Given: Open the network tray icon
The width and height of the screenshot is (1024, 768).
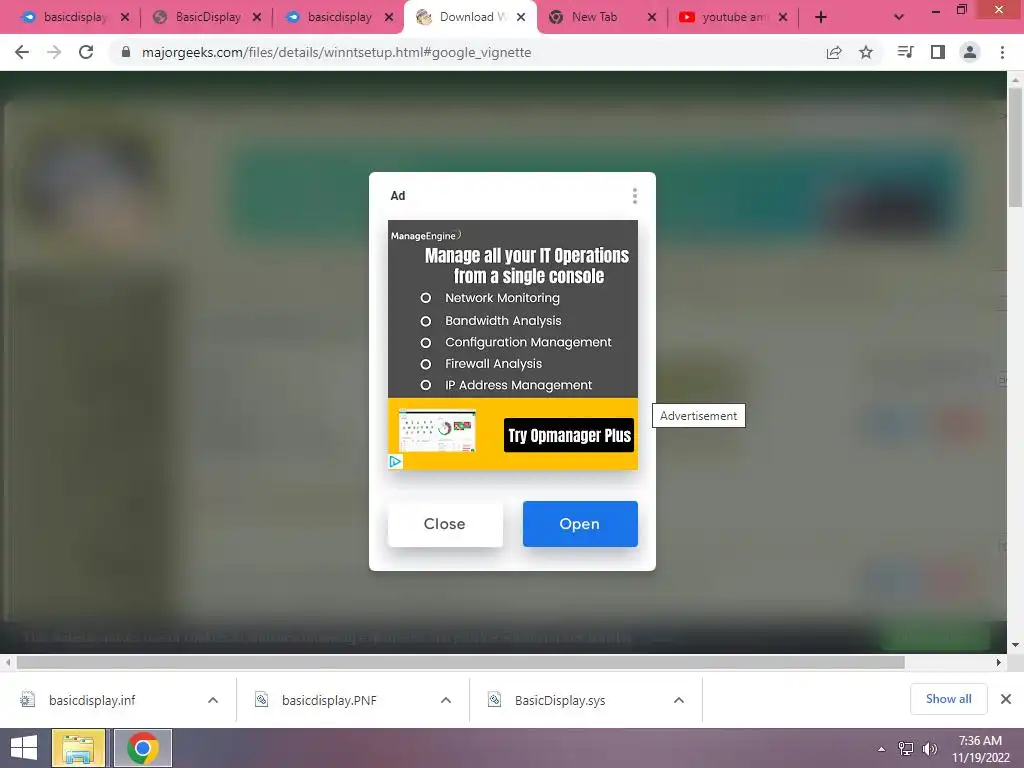Looking at the screenshot, I should click(906, 749).
